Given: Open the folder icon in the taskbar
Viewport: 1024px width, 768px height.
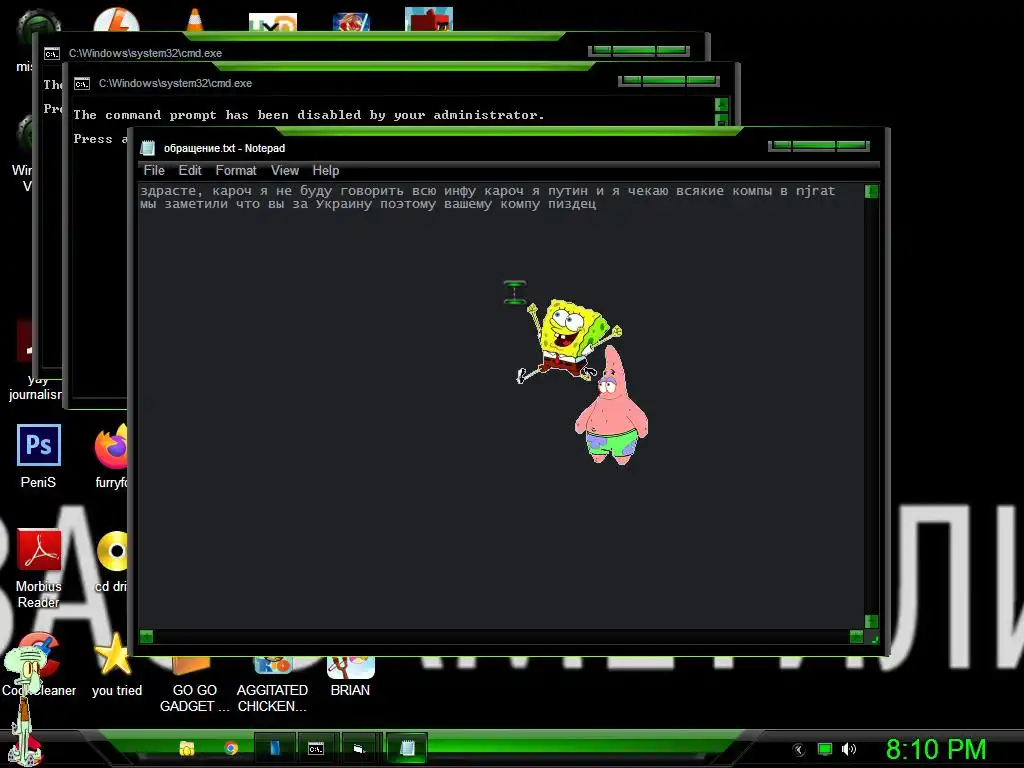Looking at the screenshot, I should tap(187, 748).
